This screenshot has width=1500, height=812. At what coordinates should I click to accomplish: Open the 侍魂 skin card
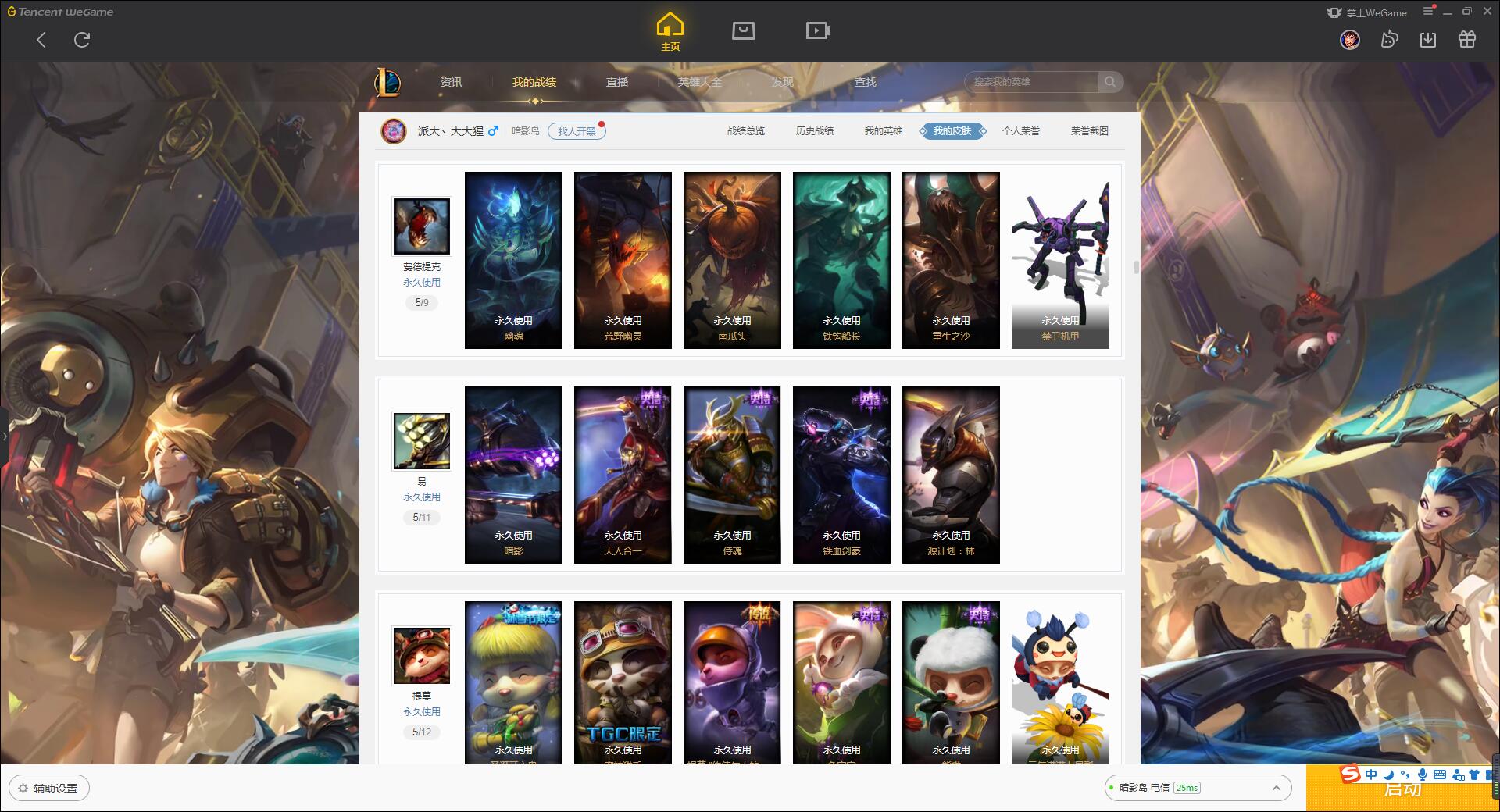[732, 475]
